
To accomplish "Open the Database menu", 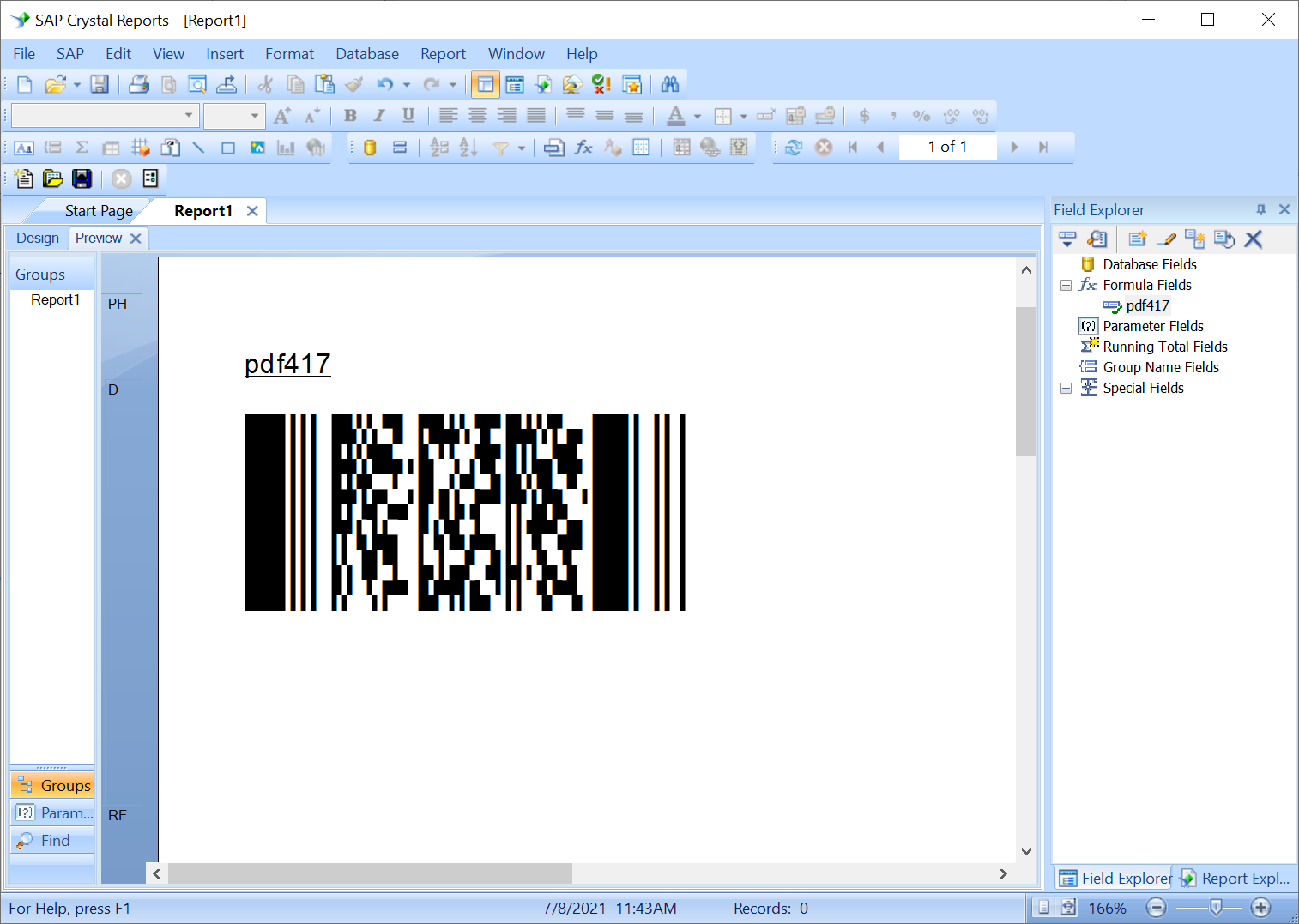I will [367, 54].
